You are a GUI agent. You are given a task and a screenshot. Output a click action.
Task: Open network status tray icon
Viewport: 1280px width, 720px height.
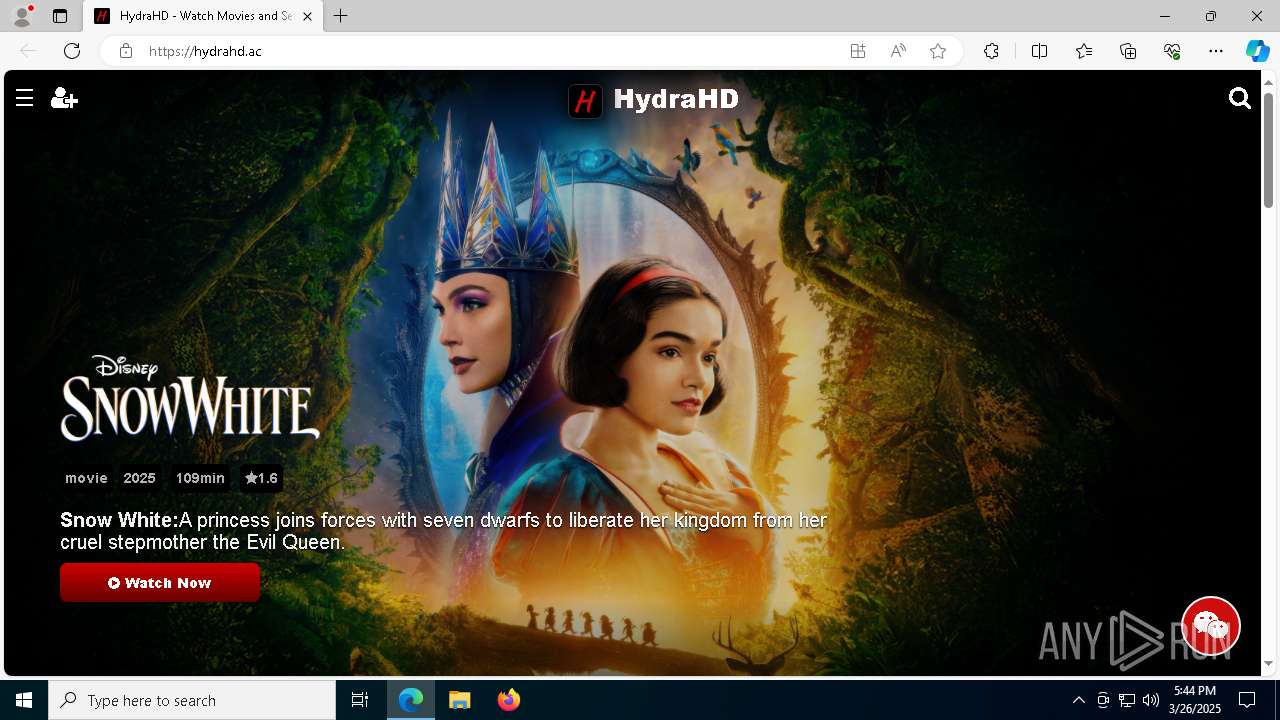pyautogui.click(x=1127, y=700)
